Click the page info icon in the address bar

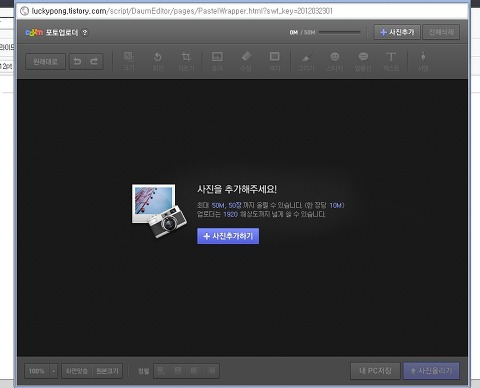click(x=24, y=11)
